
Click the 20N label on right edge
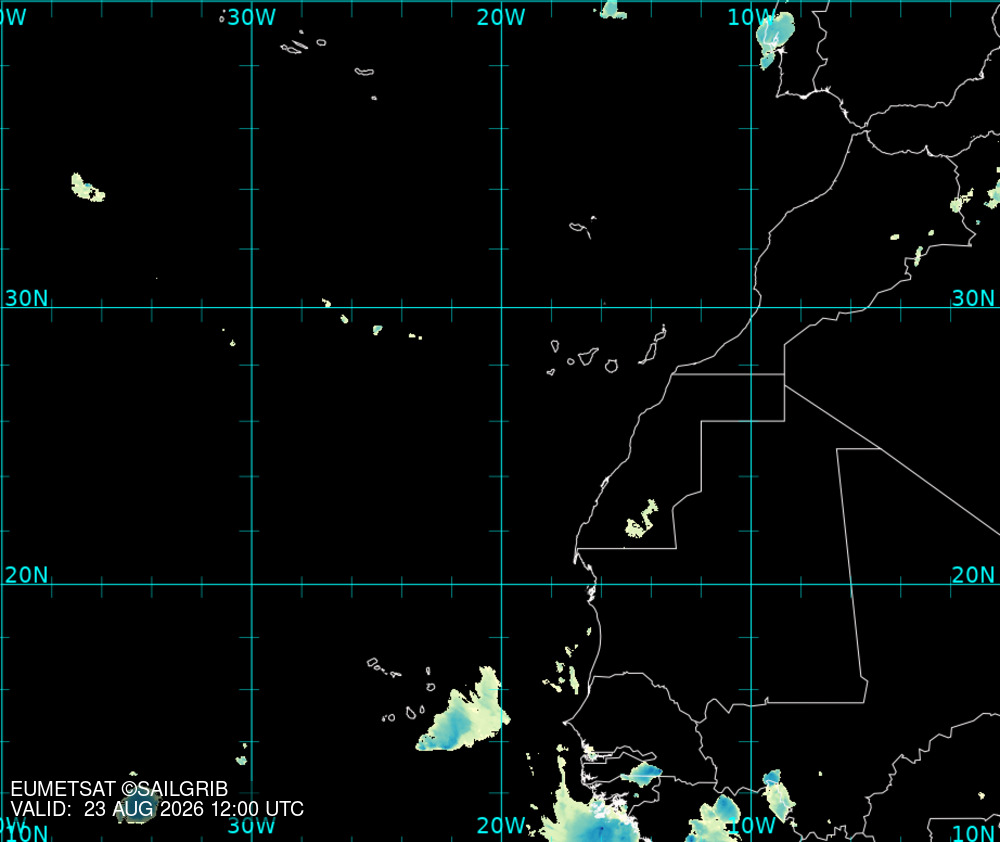[973, 575]
